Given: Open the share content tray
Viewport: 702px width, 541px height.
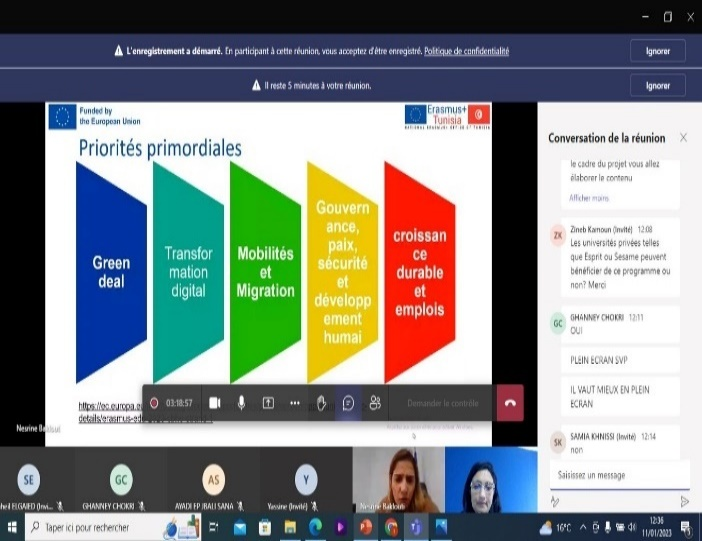Looking at the screenshot, I should pos(268,403).
